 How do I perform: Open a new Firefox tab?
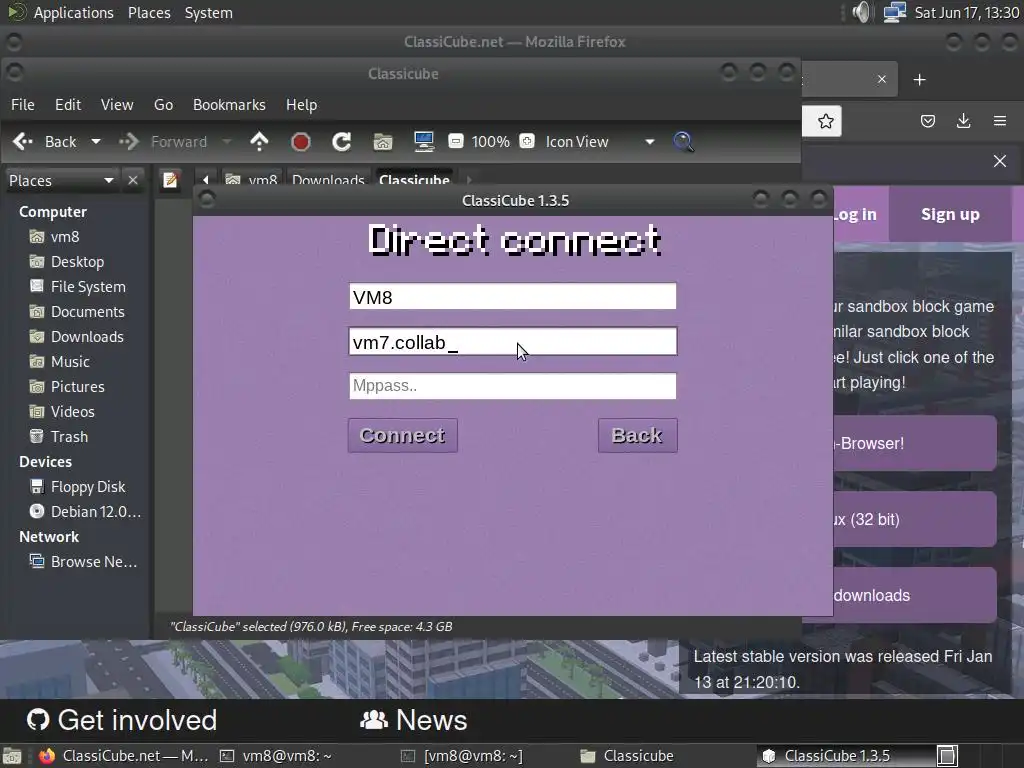click(920, 80)
